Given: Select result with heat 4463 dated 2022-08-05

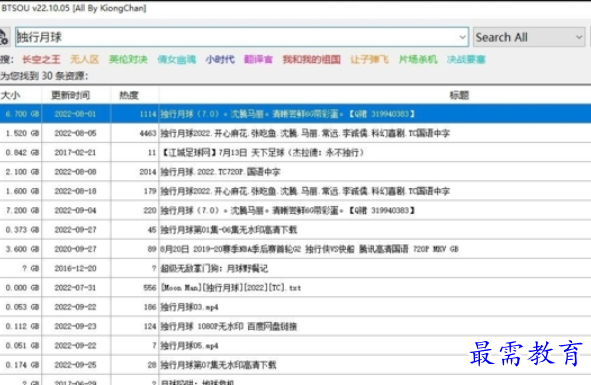Looking at the screenshot, I should click(x=296, y=133).
